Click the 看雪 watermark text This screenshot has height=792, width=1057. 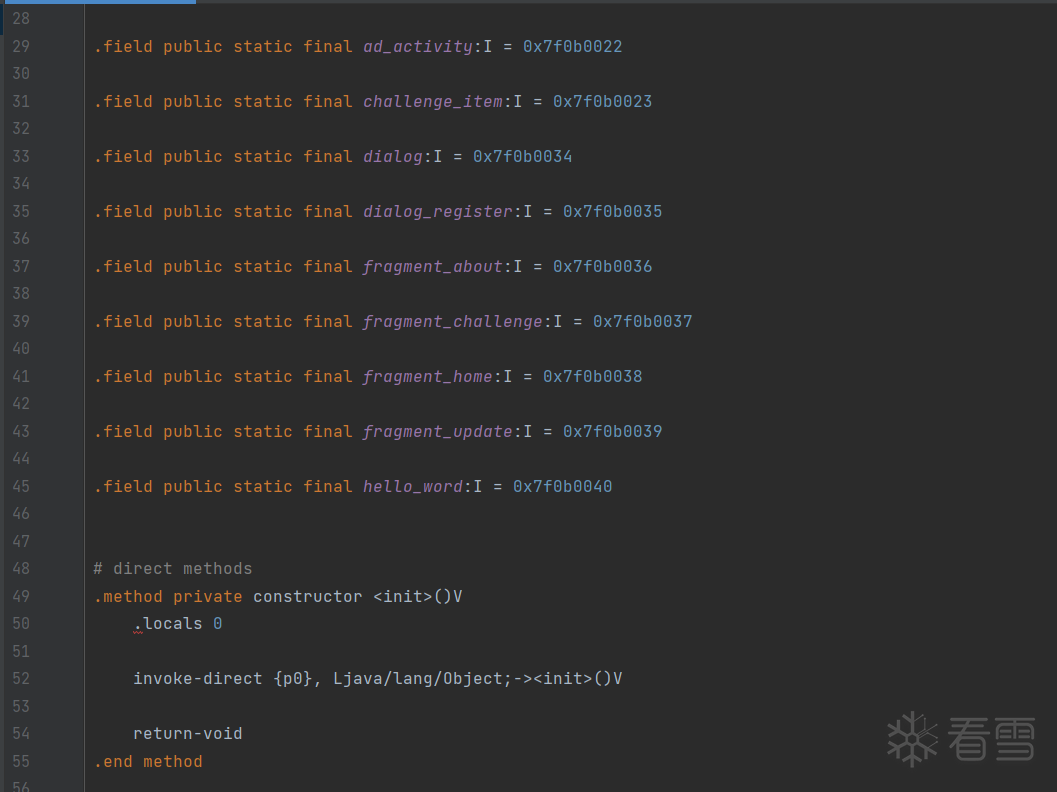pyautogui.click(x=993, y=739)
